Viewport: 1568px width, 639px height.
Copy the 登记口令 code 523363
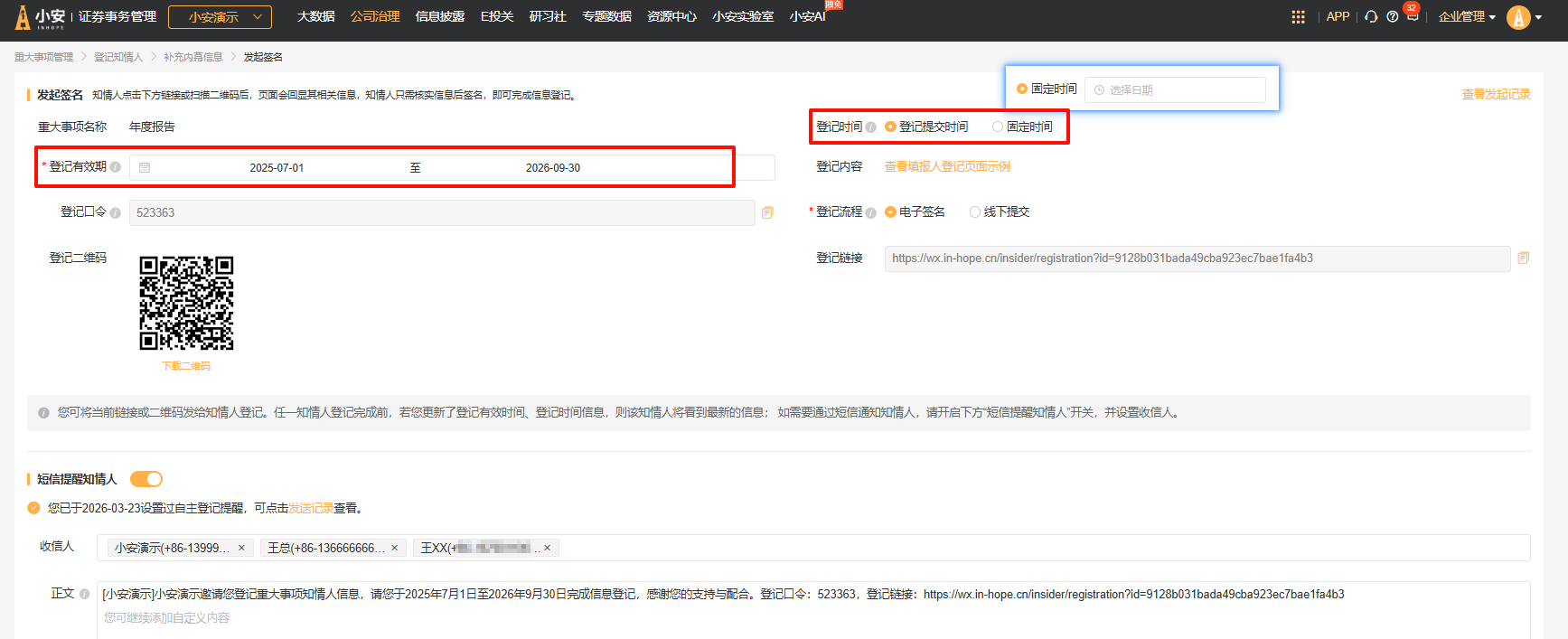767,212
